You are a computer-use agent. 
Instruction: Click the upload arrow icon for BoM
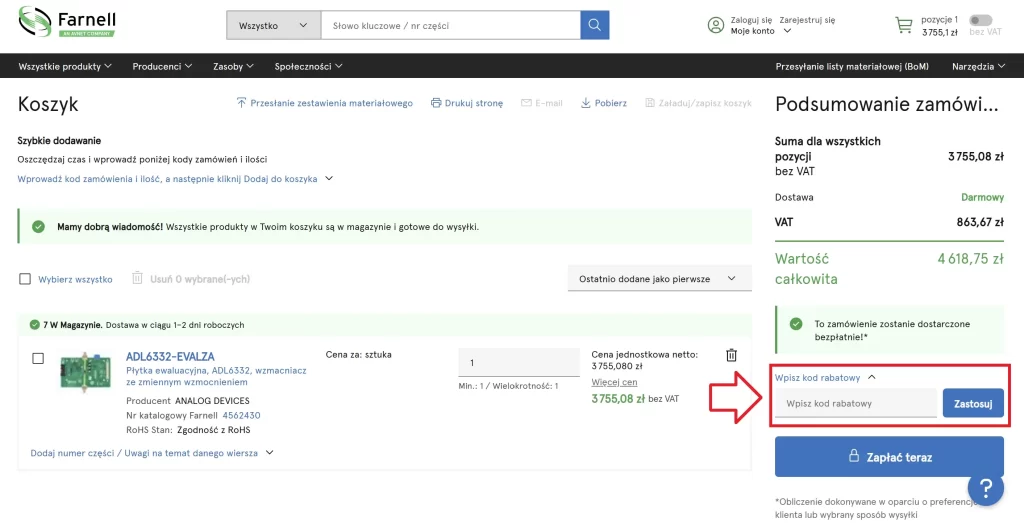coord(241,103)
